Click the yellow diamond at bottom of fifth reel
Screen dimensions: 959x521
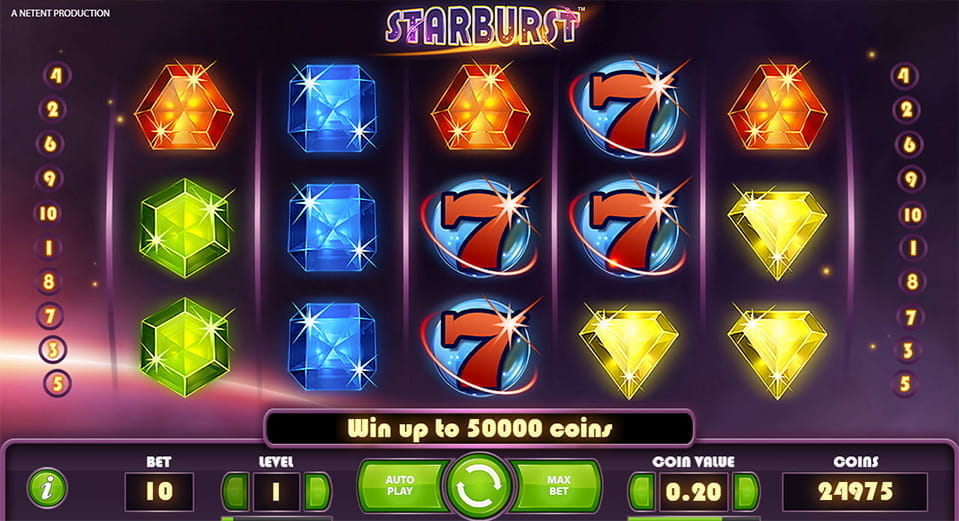coord(777,350)
